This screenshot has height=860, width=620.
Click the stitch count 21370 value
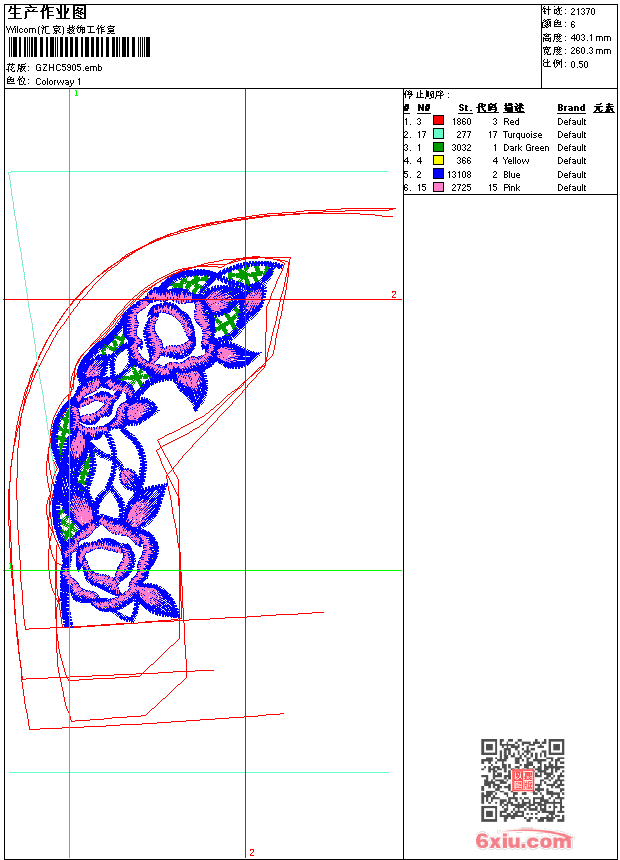coord(583,11)
